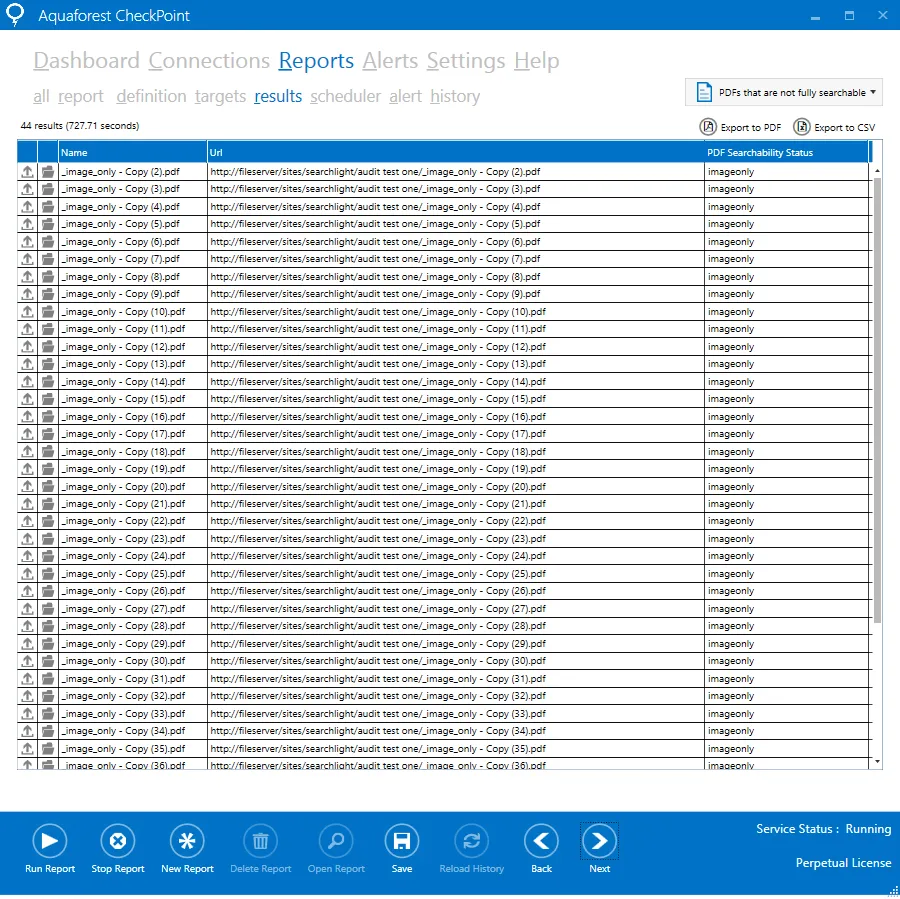The height and width of the screenshot is (899, 900).
Task: Close the Aquaforest CheckPoint window
Action: pos(883,16)
